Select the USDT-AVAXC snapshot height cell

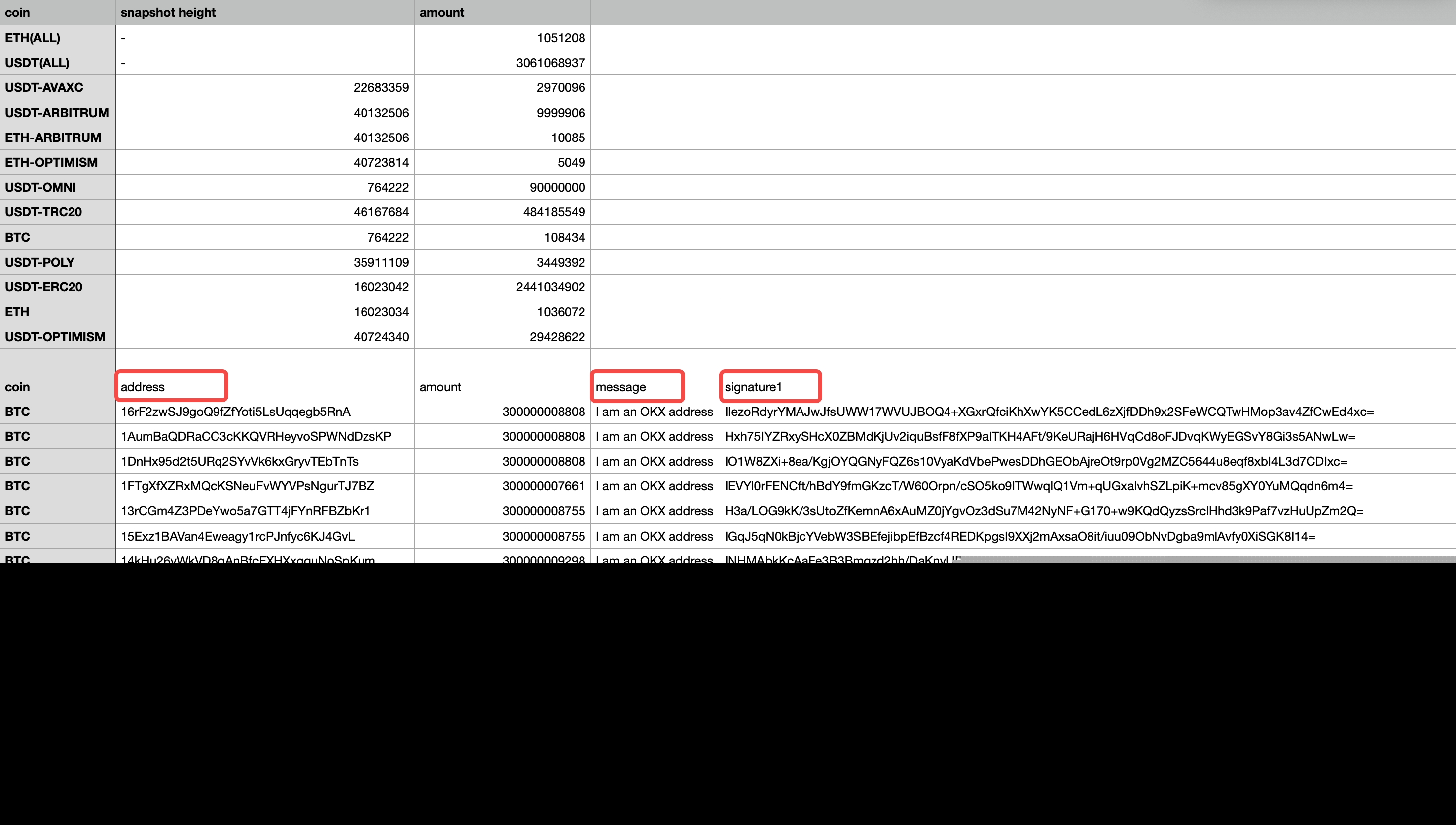(380, 88)
